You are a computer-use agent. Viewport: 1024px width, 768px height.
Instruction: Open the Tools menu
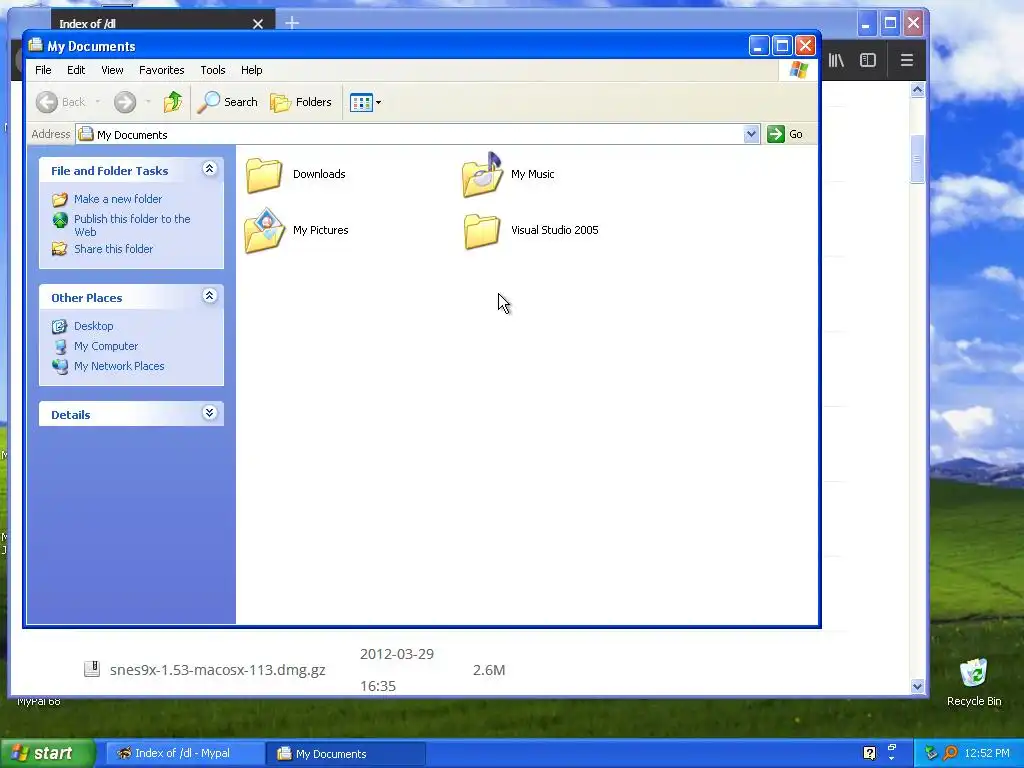[213, 70]
